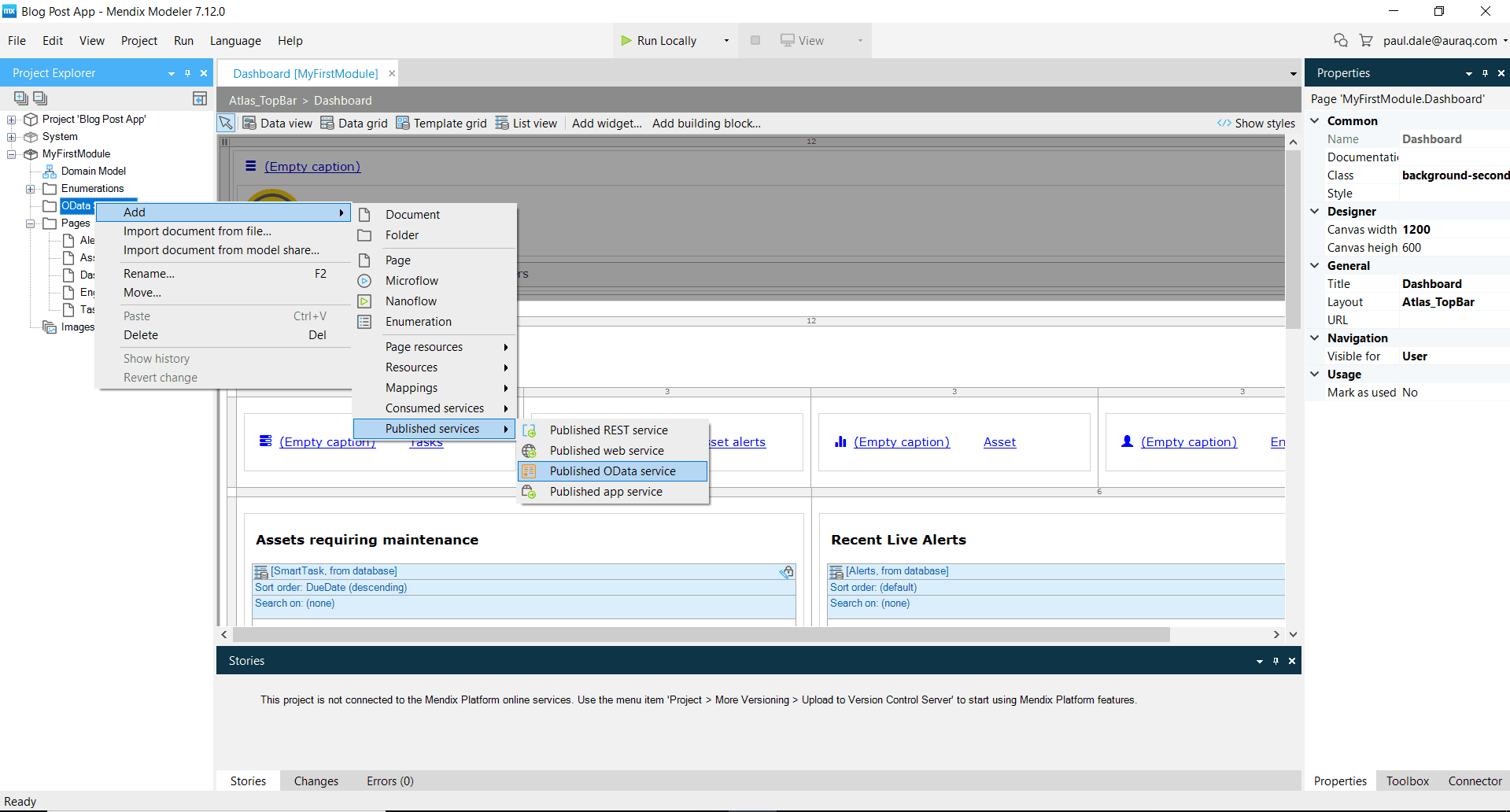Image resolution: width=1510 pixels, height=812 pixels.
Task: Open the Run Locally dropdown arrow
Action: pyautogui.click(x=726, y=40)
